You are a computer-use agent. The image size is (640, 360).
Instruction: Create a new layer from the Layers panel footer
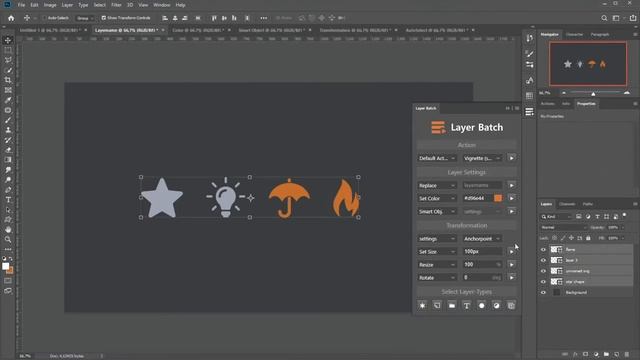point(617,354)
